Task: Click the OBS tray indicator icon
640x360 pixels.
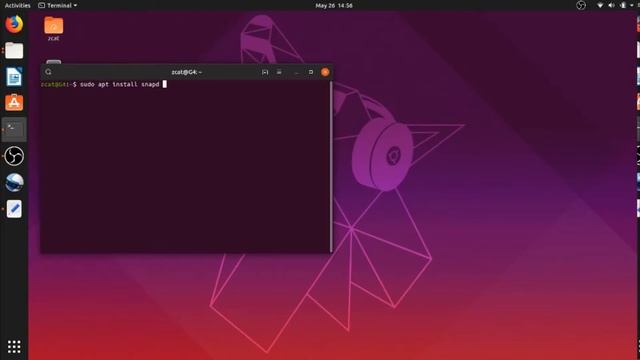Action: [x=581, y=5]
